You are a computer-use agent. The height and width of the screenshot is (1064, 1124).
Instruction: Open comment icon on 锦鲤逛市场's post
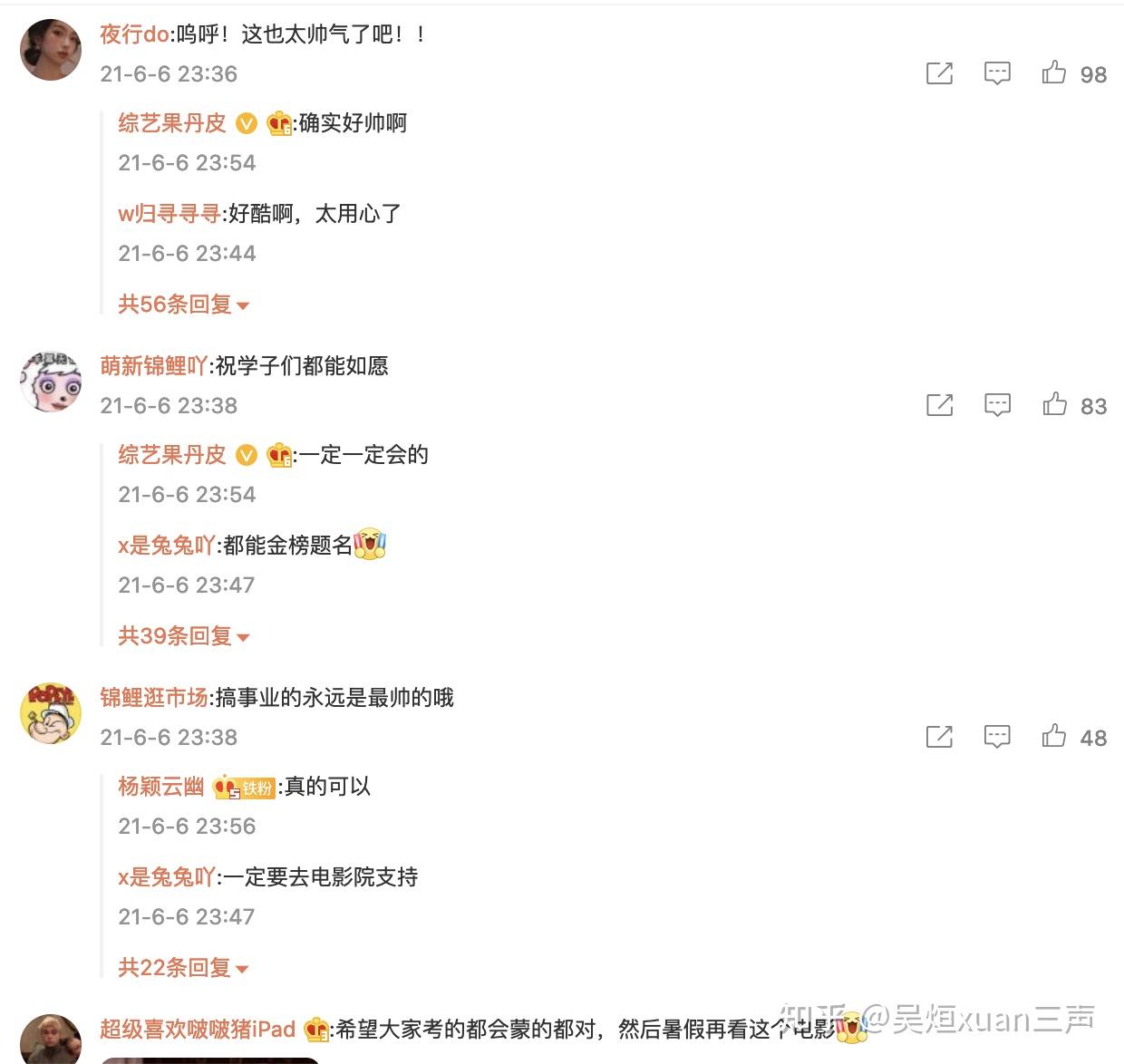point(997,737)
